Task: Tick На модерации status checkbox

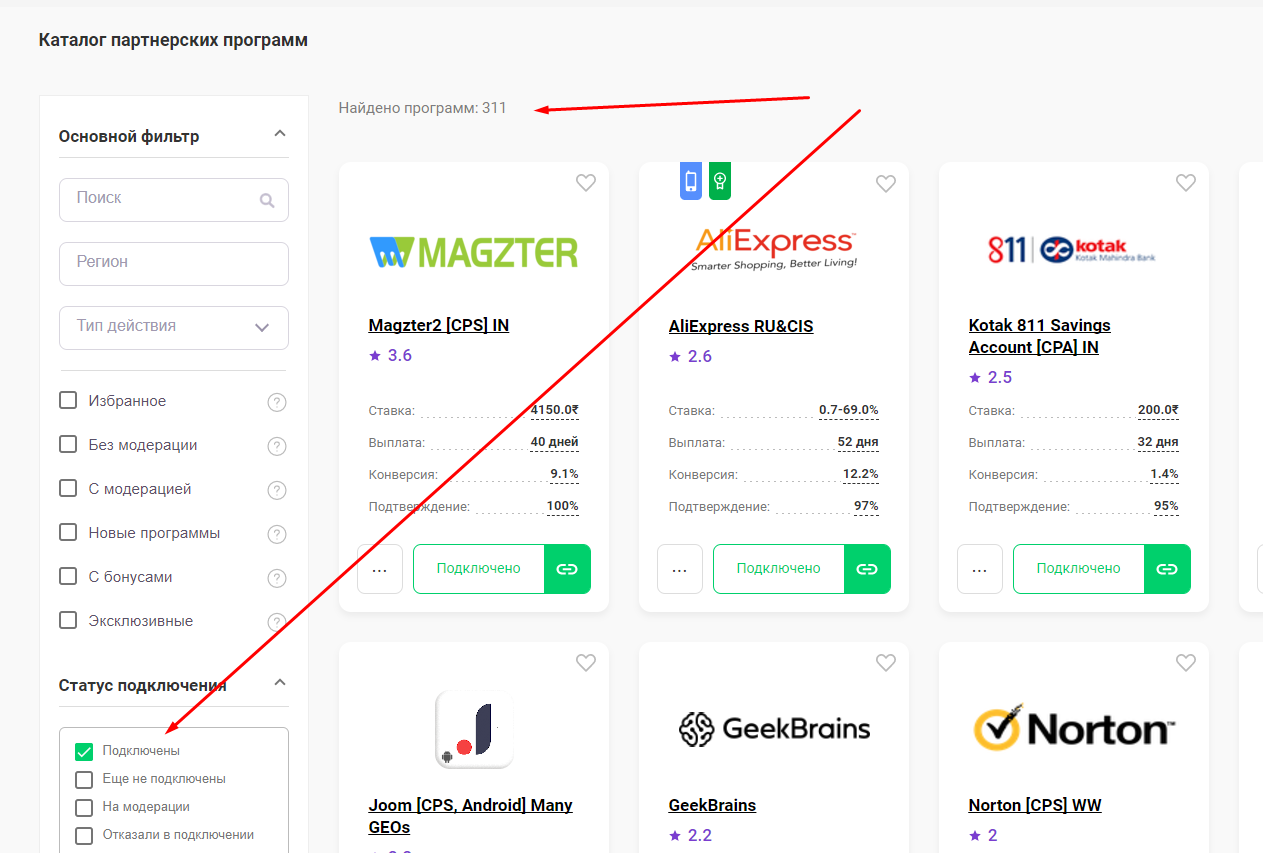Action: (x=84, y=807)
